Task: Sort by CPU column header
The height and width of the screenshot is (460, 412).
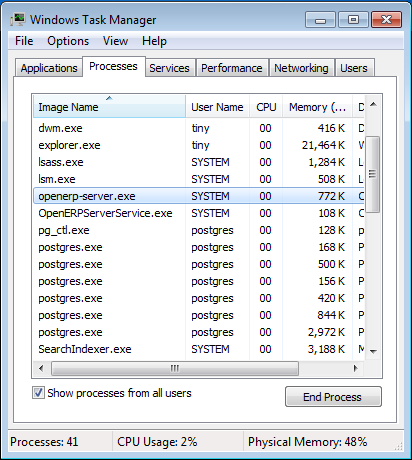Action: [266, 107]
